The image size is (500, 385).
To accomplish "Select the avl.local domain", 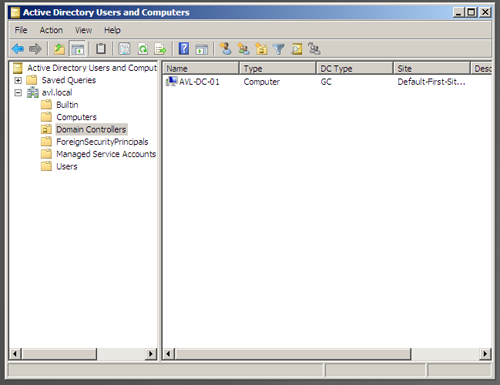I will point(57,92).
